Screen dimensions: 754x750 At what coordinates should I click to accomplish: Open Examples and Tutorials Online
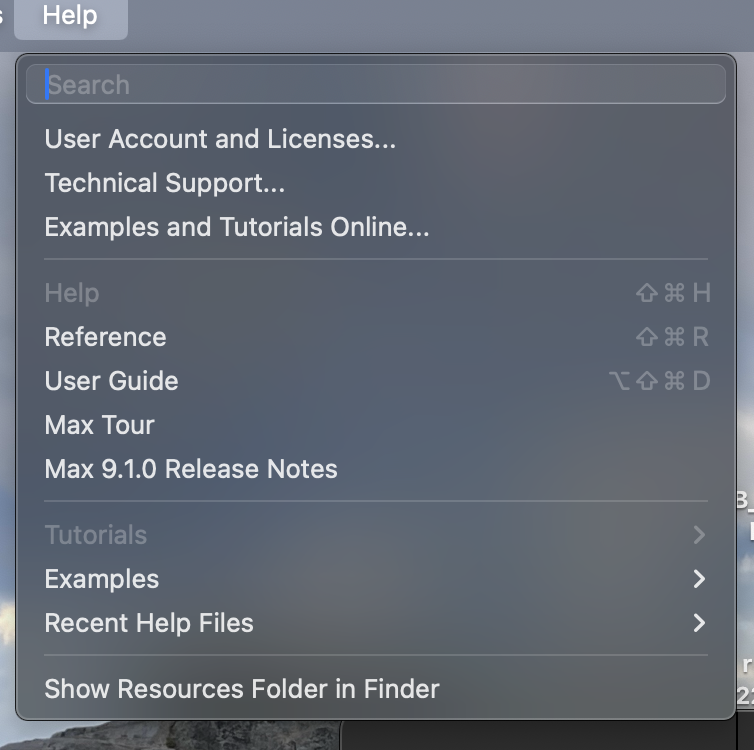pyautogui.click(x=237, y=227)
